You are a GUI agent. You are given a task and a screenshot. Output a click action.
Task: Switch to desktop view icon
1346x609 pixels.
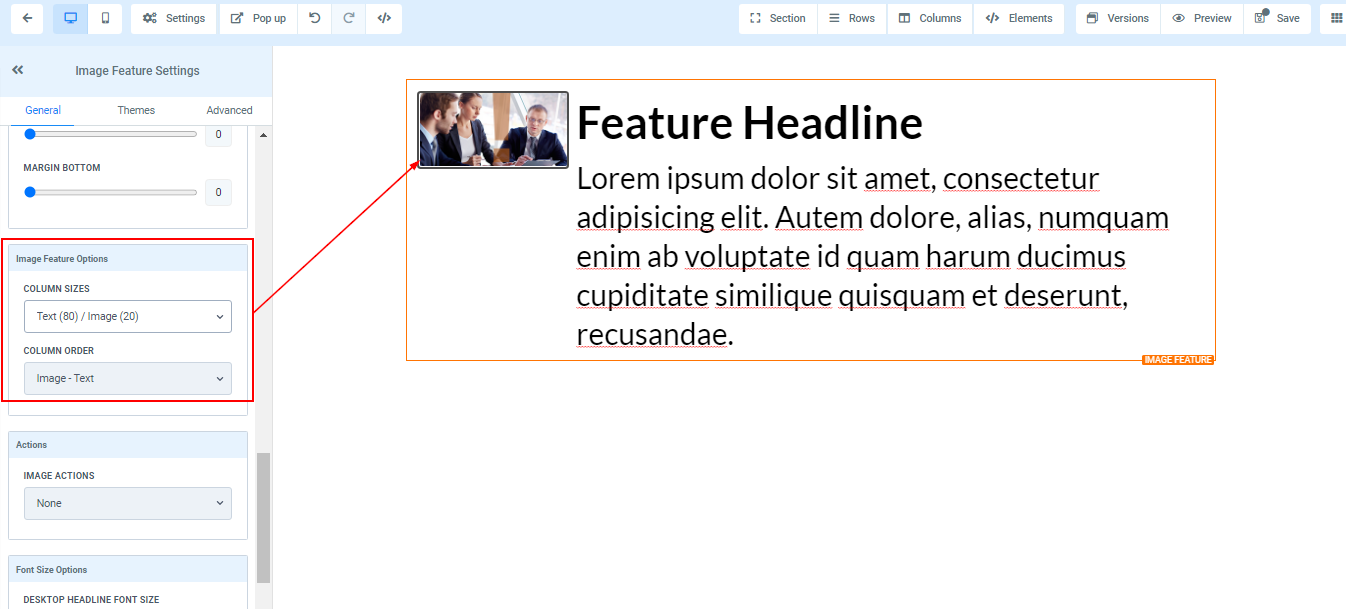pos(70,18)
